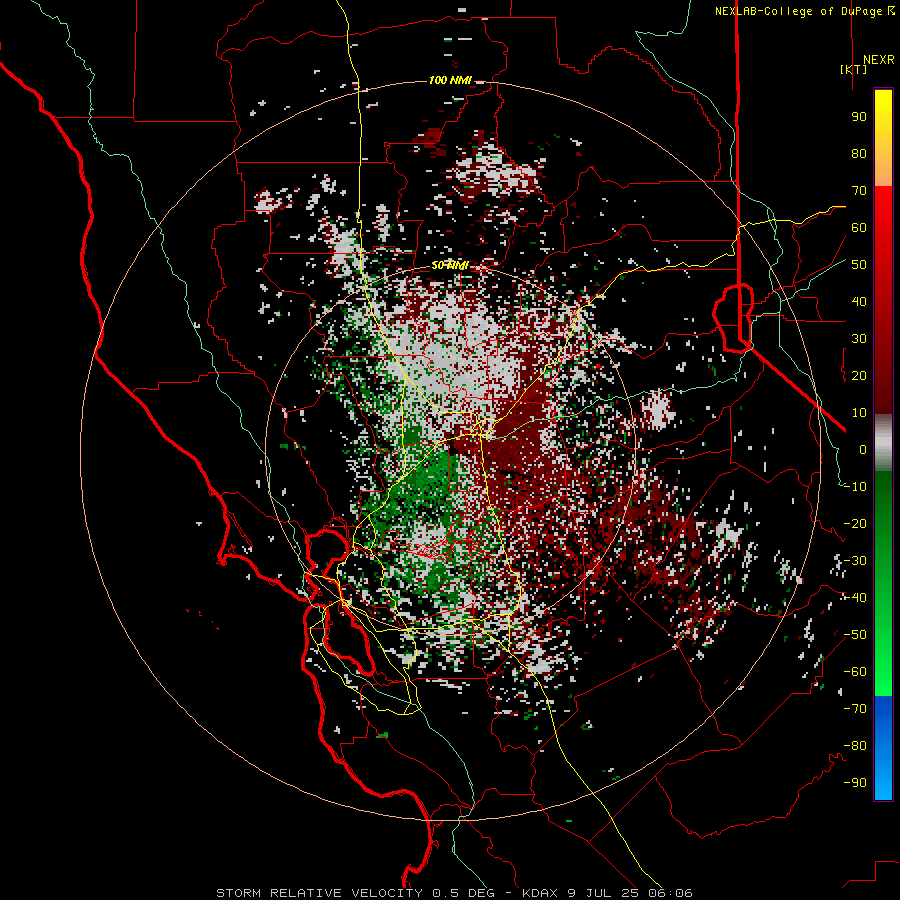Click the -90 scale label
Viewport: 900px width, 900px height.
pyautogui.click(x=855, y=783)
